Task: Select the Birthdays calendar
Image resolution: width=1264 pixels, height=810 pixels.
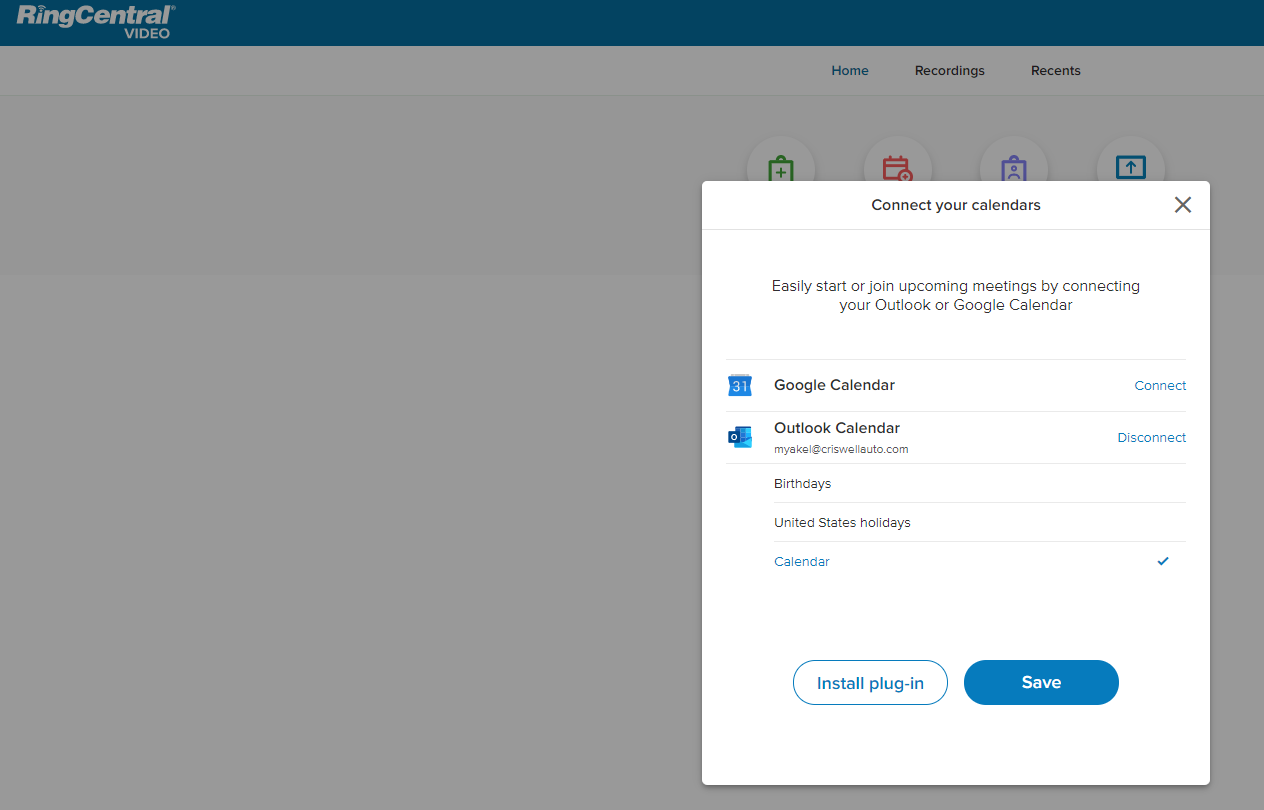Action: tap(980, 483)
